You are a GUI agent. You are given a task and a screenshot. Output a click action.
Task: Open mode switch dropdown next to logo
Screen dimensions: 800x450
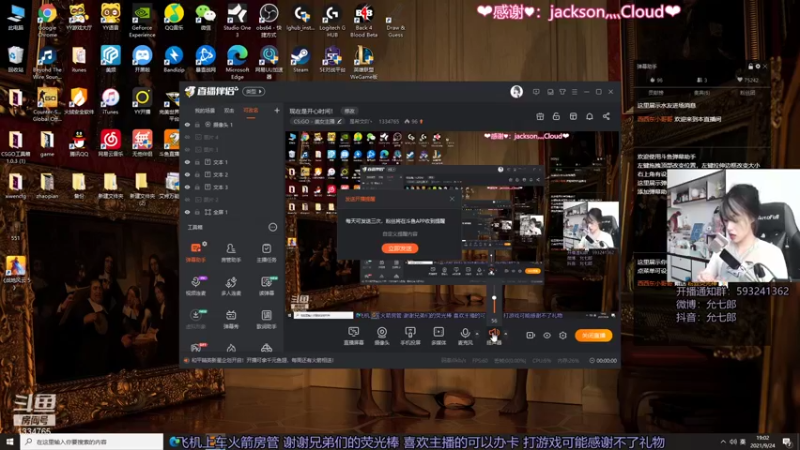coord(254,92)
